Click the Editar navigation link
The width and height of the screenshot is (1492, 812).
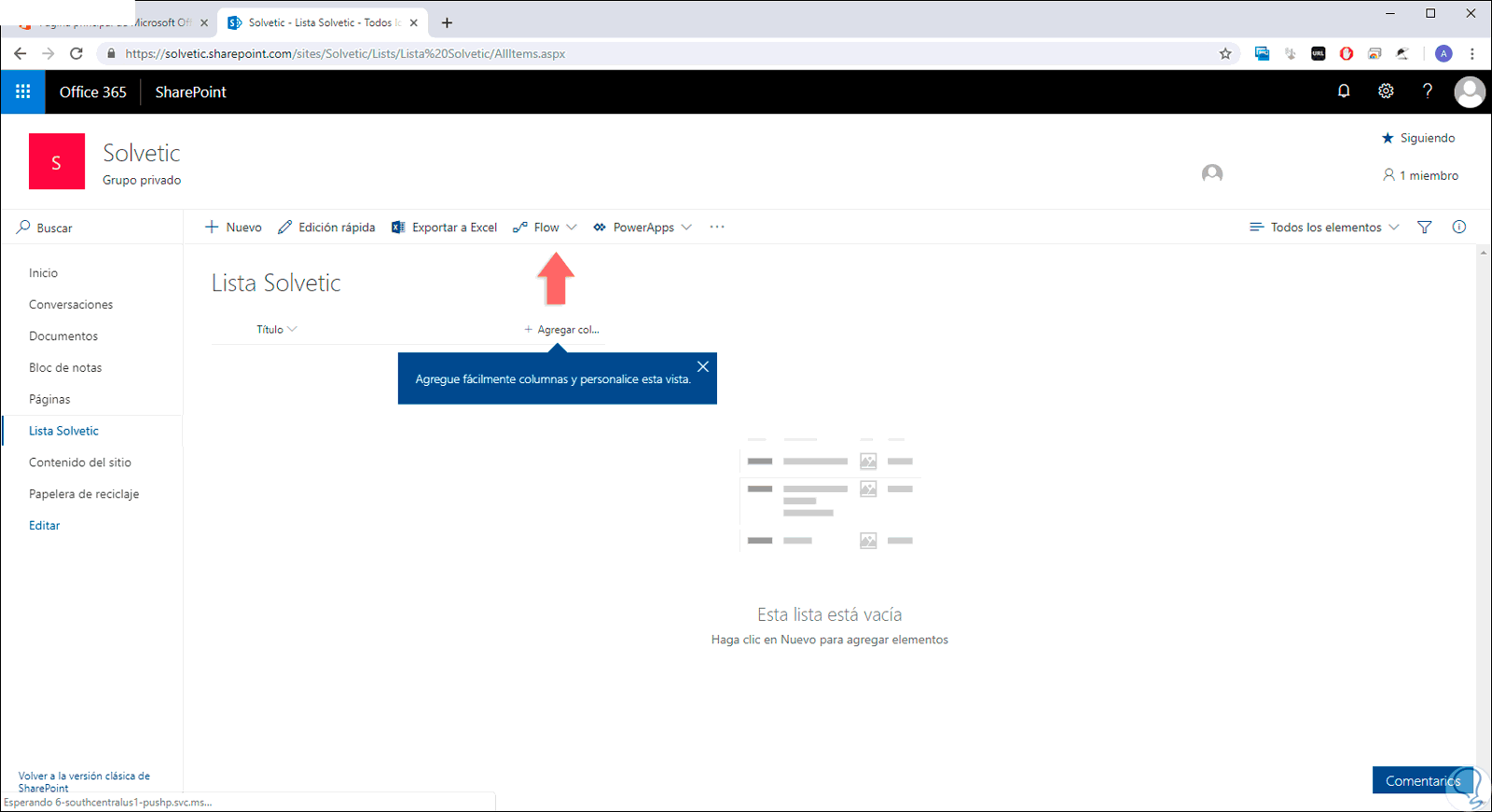44,526
